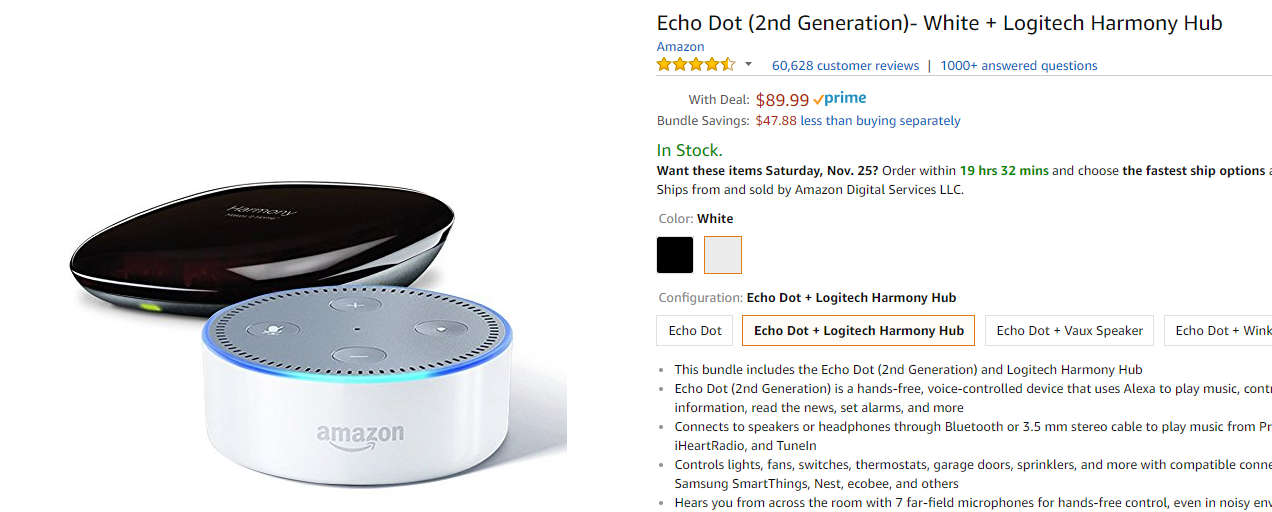The width and height of the screenshot is (1272, 512).
Task: Select the partially visible Echo Dot + Wink option
Action: tap(1222, 331)
